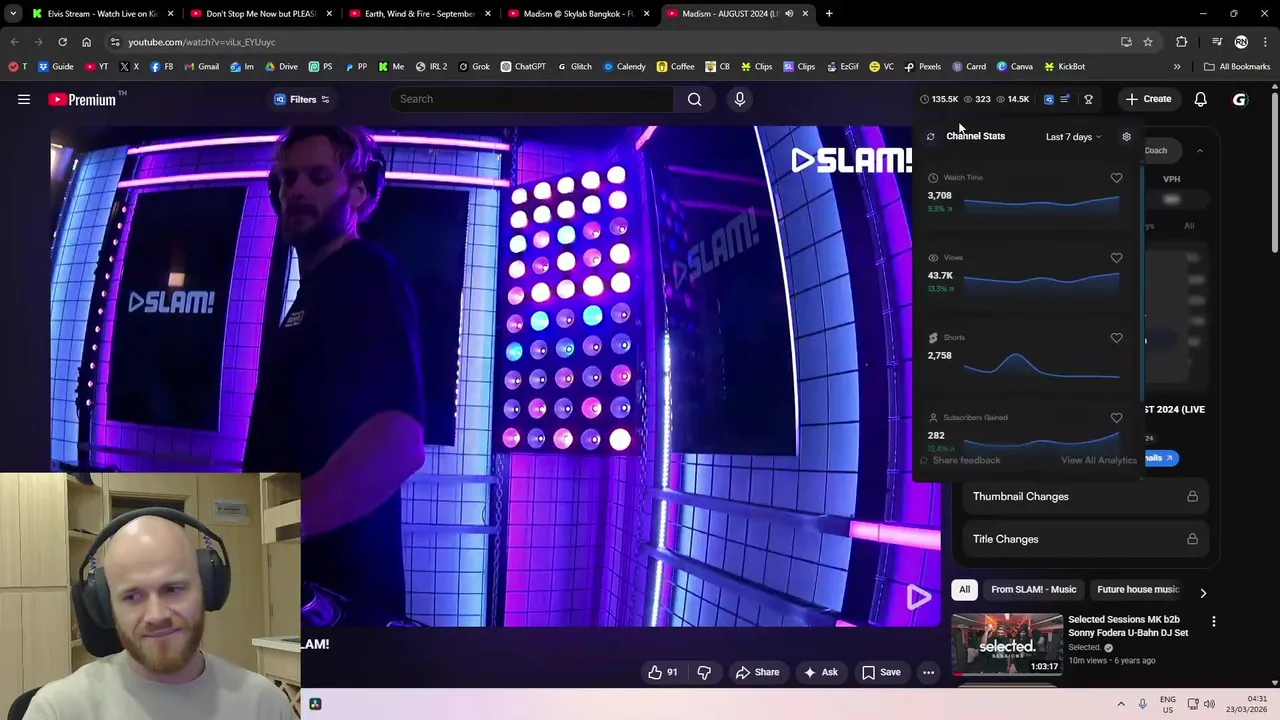Open Selected Sessions MK b2b thumbnail
Screen dimensions: 1280x720
click(x=1007, y=644)
